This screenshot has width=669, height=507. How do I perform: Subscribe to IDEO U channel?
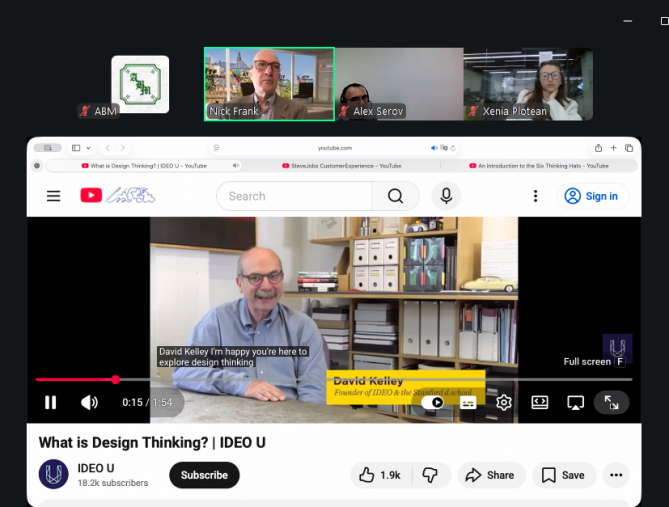pos(204,475)
